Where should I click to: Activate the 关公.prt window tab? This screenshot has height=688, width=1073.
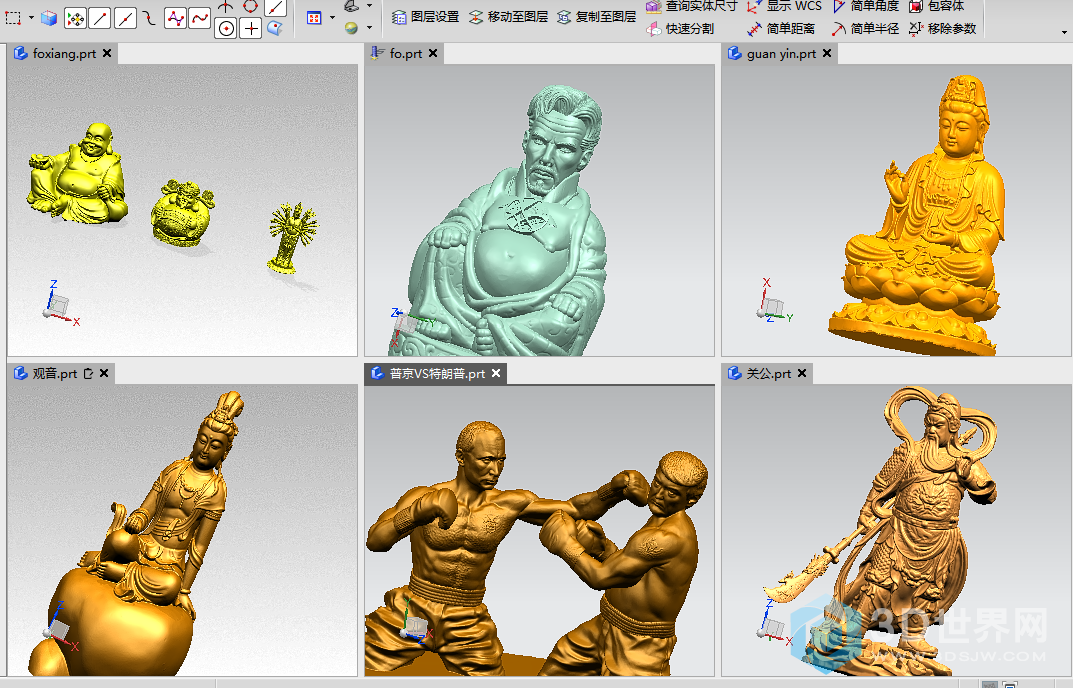767,374
